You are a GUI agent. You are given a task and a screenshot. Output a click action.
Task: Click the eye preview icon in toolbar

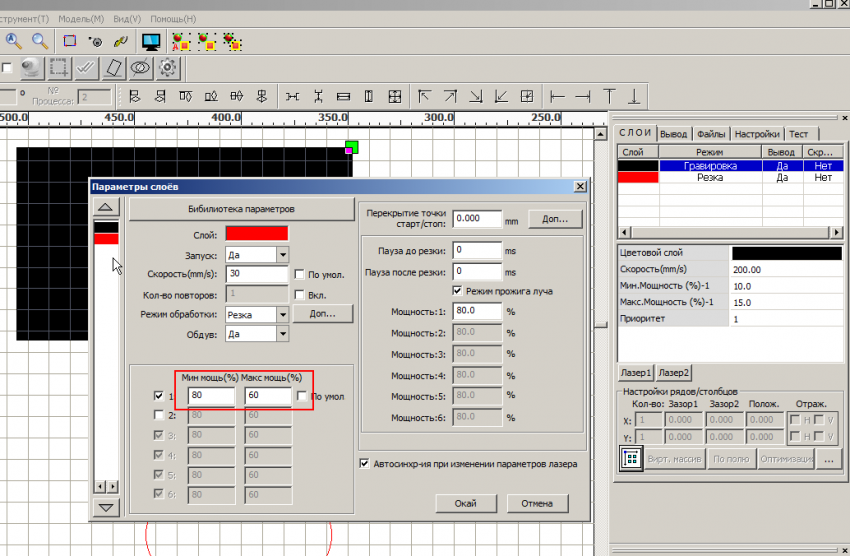[x=140, y=68]
